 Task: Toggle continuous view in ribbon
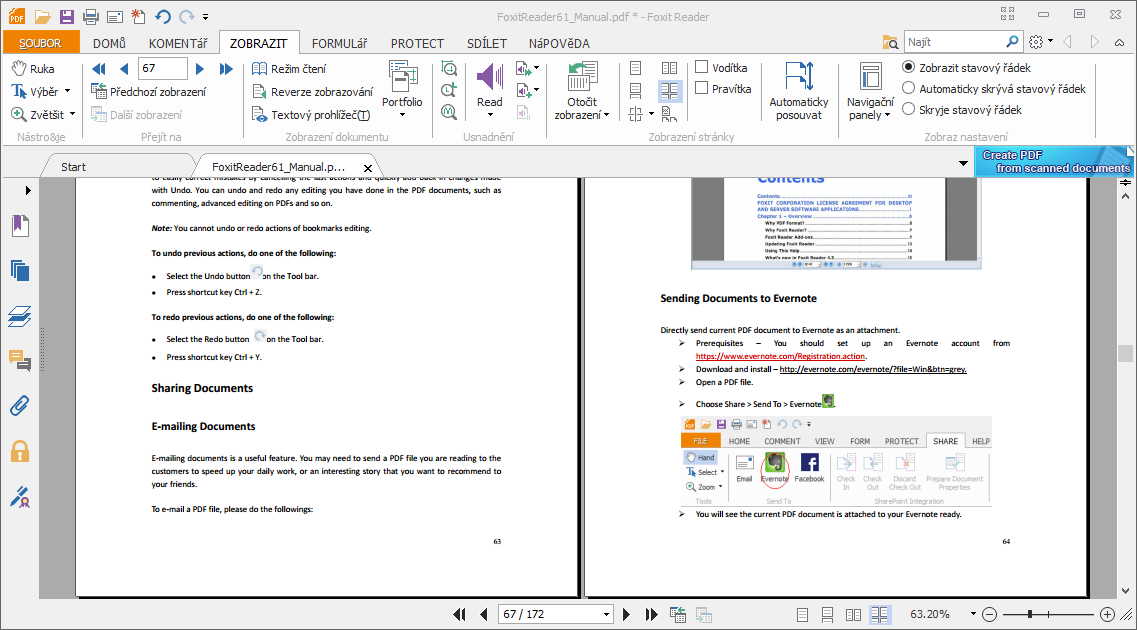pos(636,91)
